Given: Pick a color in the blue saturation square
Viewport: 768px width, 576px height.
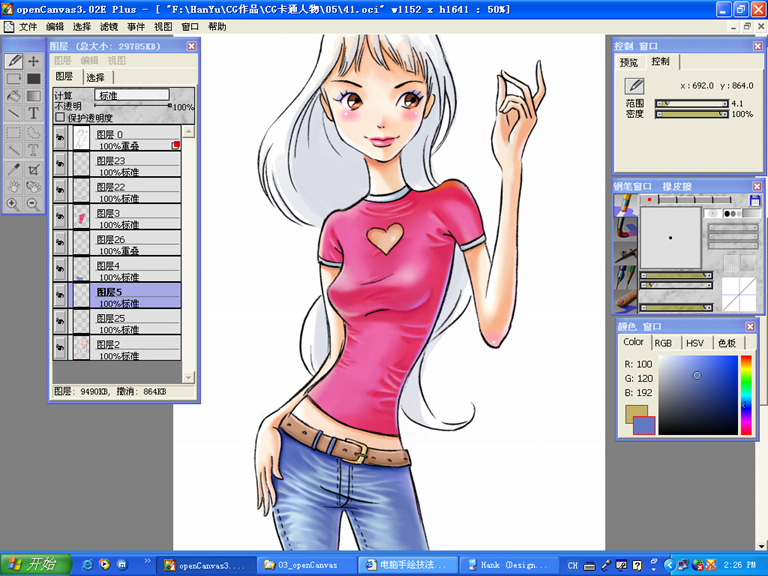Looking at the screenshot, I should (698, 395).
